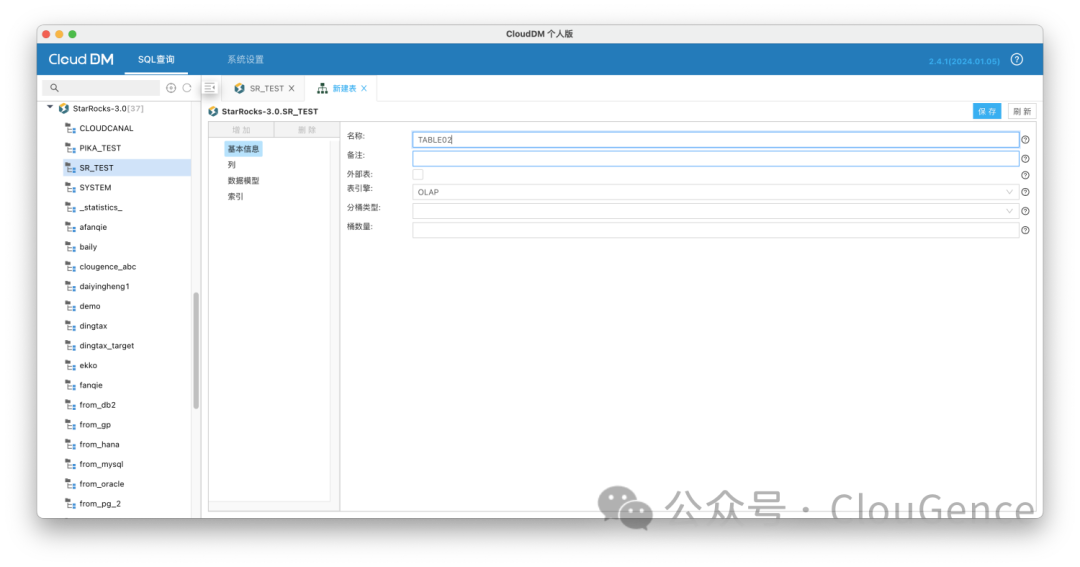The height and width of the screenshot is (567, 1080).
Task: Select from_mysql database
Action: click(101, 464)
